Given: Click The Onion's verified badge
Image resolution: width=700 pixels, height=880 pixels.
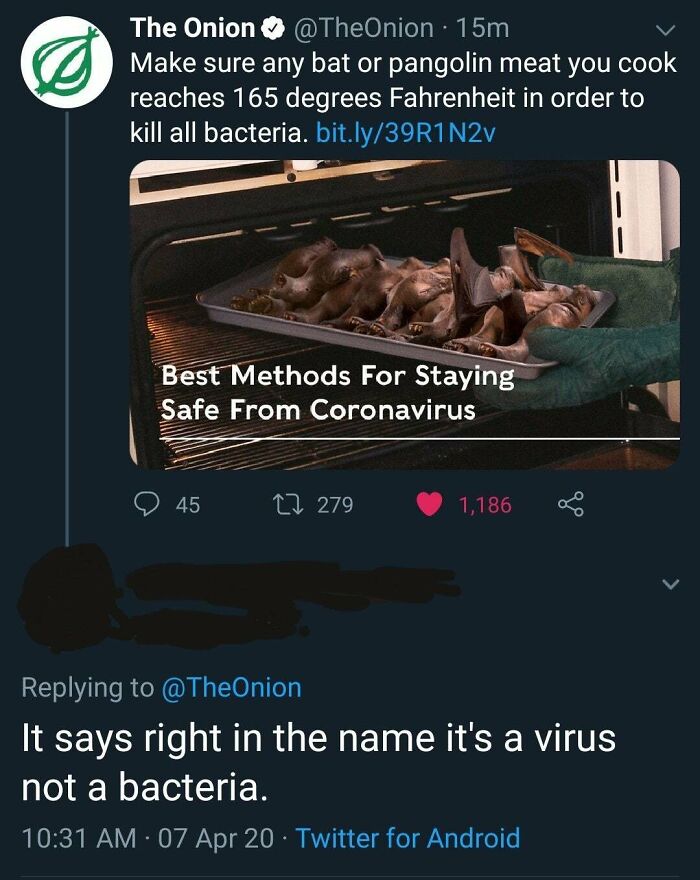Looking at the screenshot, I should 264,29.
